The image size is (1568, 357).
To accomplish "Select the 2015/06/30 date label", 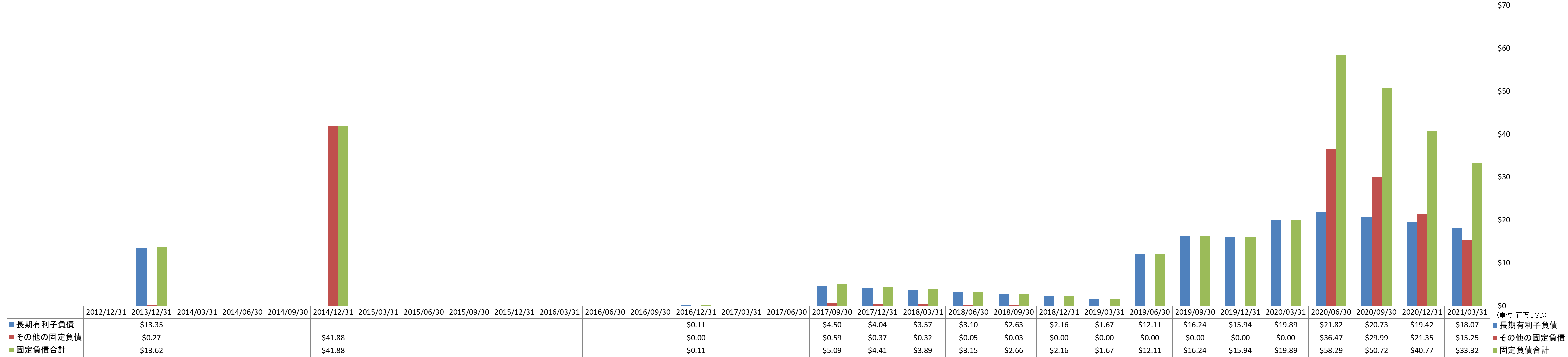I will [423, 312].
